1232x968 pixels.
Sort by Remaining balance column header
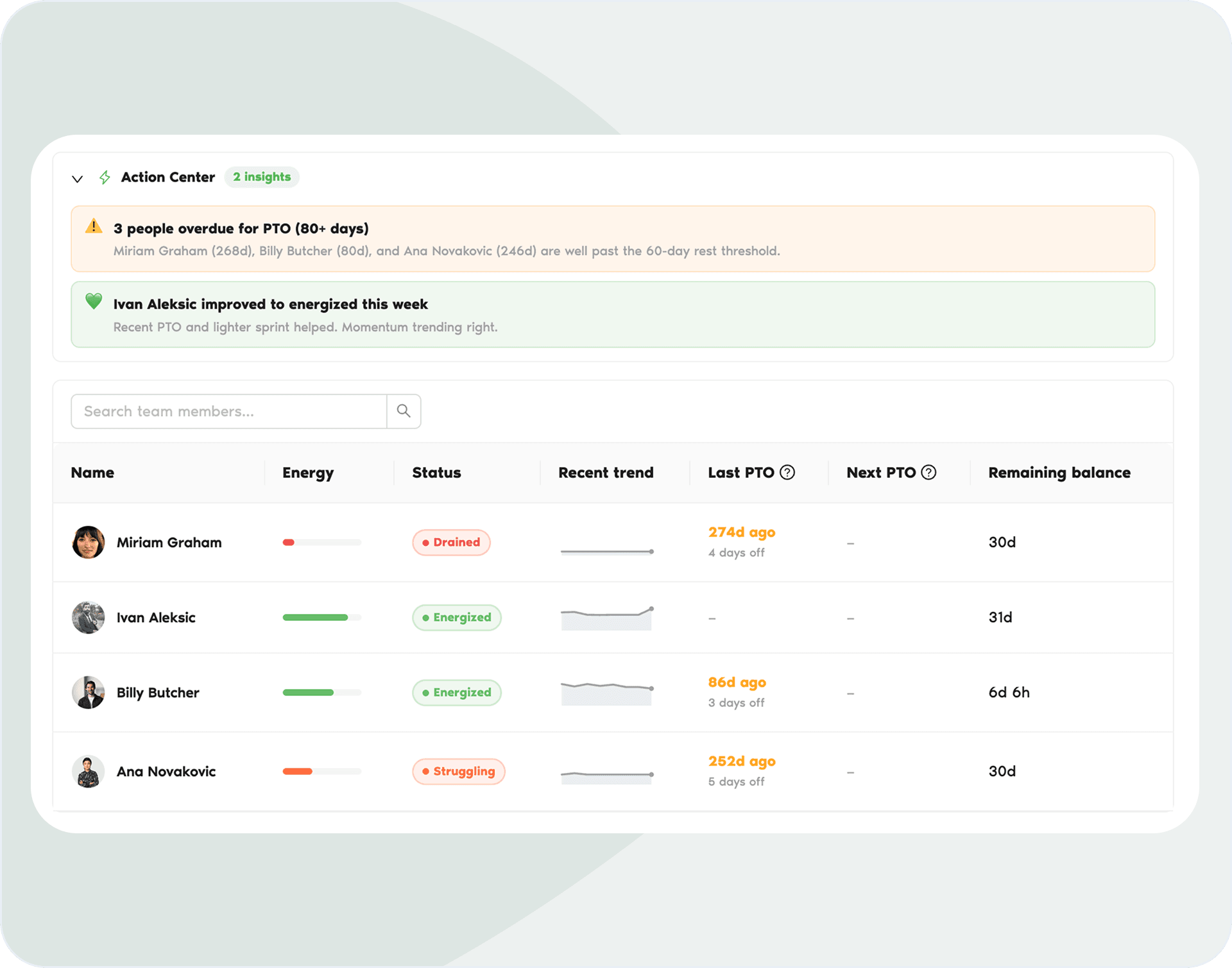click(1059, 473)
